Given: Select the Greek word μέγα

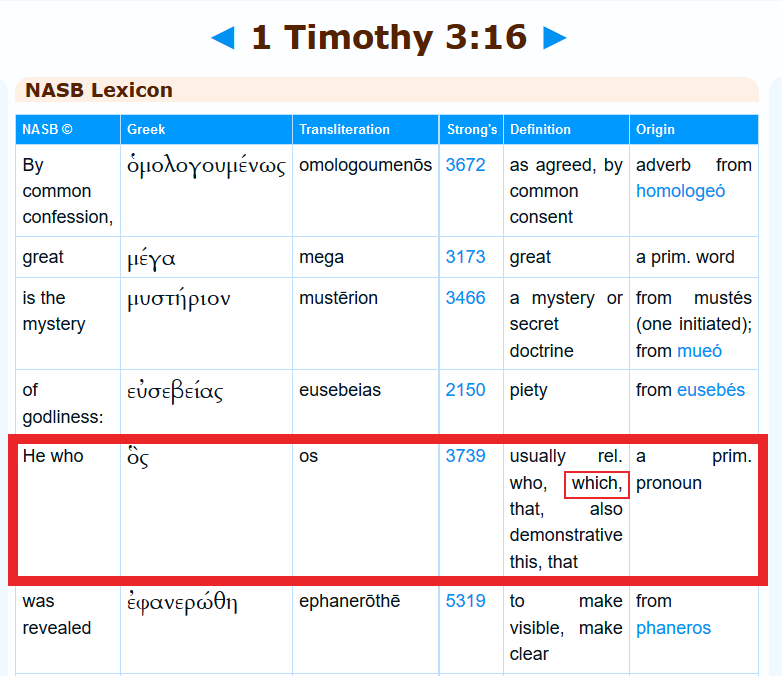Looking at the screenshot, I should click(x=151, y=259).
